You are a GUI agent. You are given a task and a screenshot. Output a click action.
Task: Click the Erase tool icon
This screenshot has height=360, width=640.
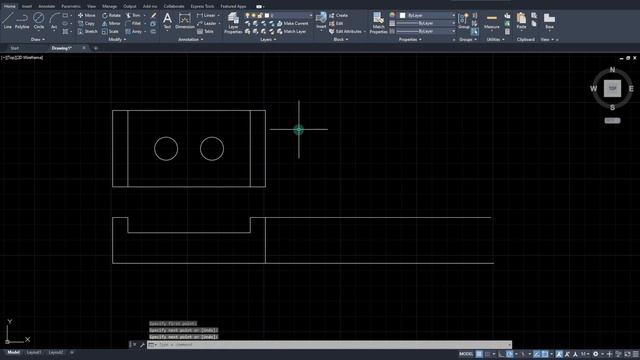click(x=153, y=15)
